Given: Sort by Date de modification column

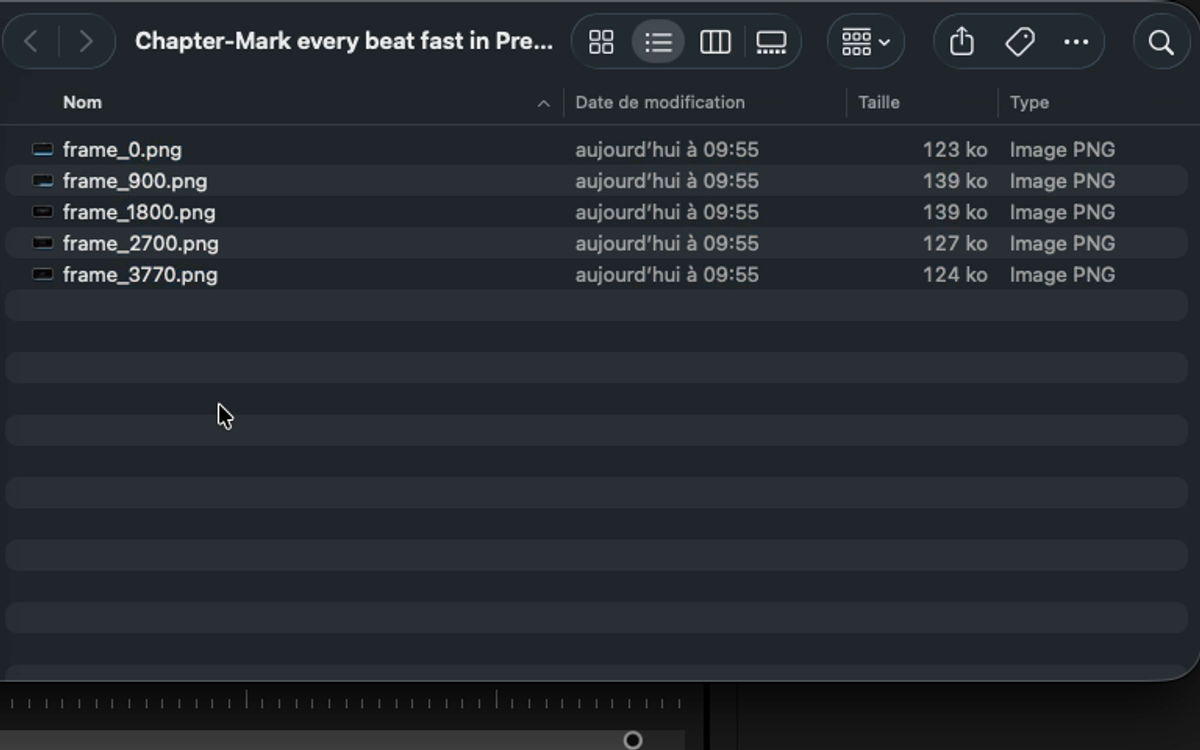Looking at the screenshot, I should 660,102.
